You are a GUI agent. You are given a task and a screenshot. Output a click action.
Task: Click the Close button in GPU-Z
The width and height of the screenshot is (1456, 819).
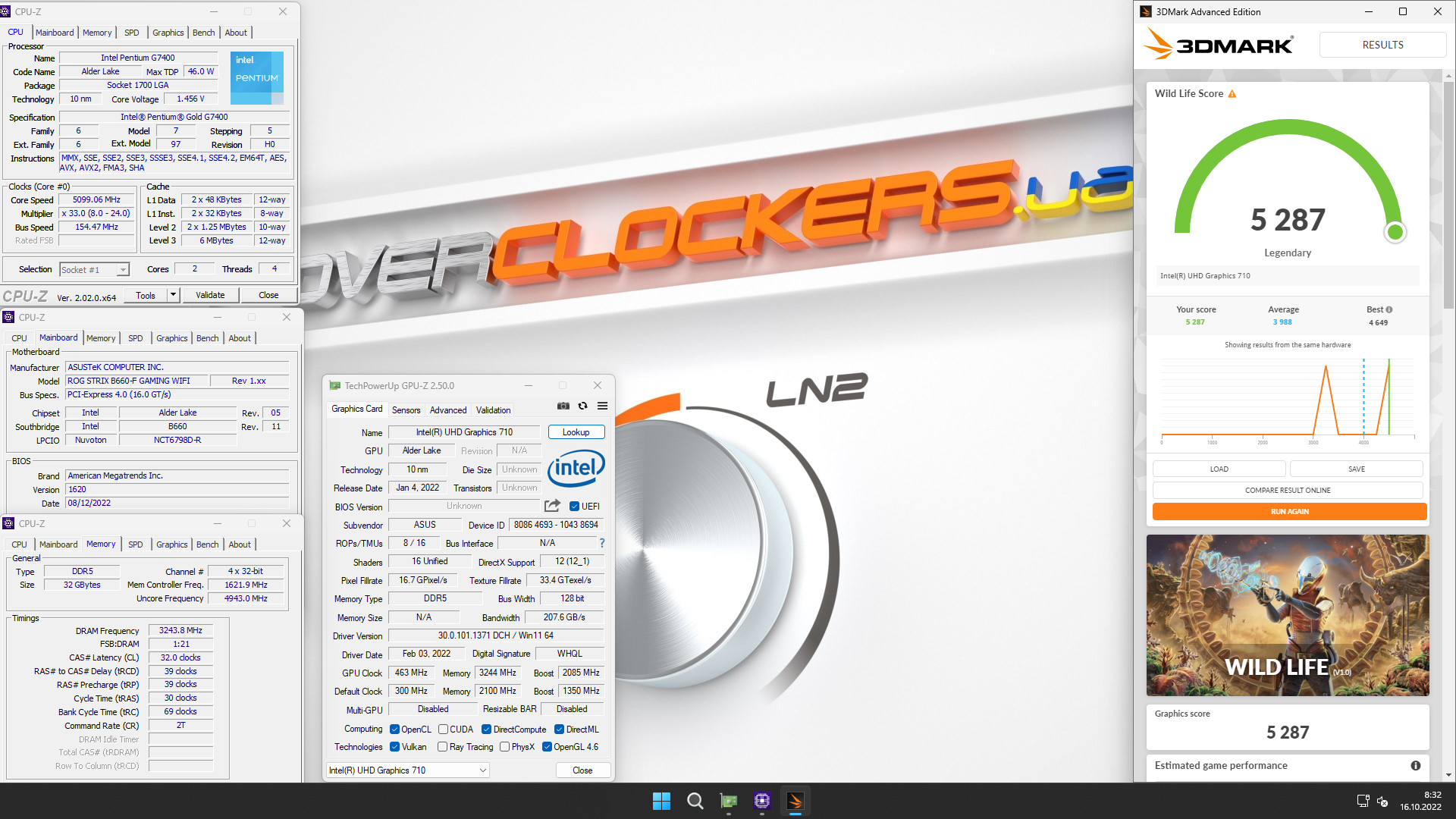pyautogui.click(x=582, y=770)
